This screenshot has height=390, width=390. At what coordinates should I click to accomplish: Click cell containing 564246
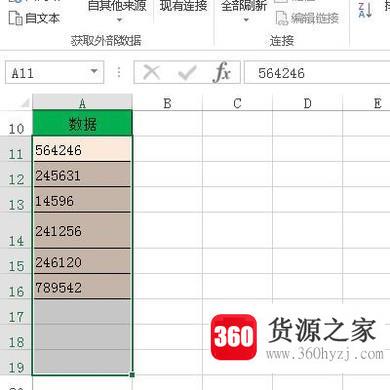point(82,149)
